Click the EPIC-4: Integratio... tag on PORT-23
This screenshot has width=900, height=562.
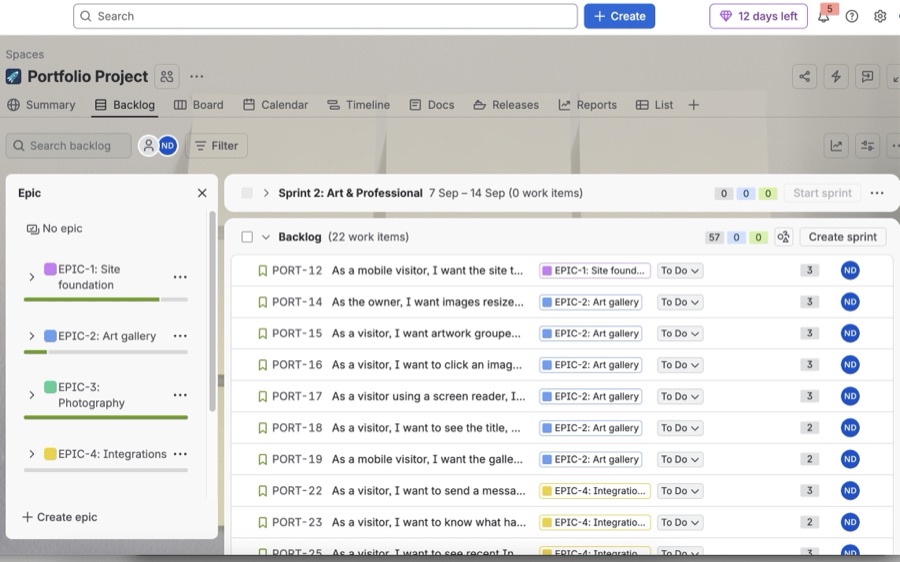click(x=595, y=522)
